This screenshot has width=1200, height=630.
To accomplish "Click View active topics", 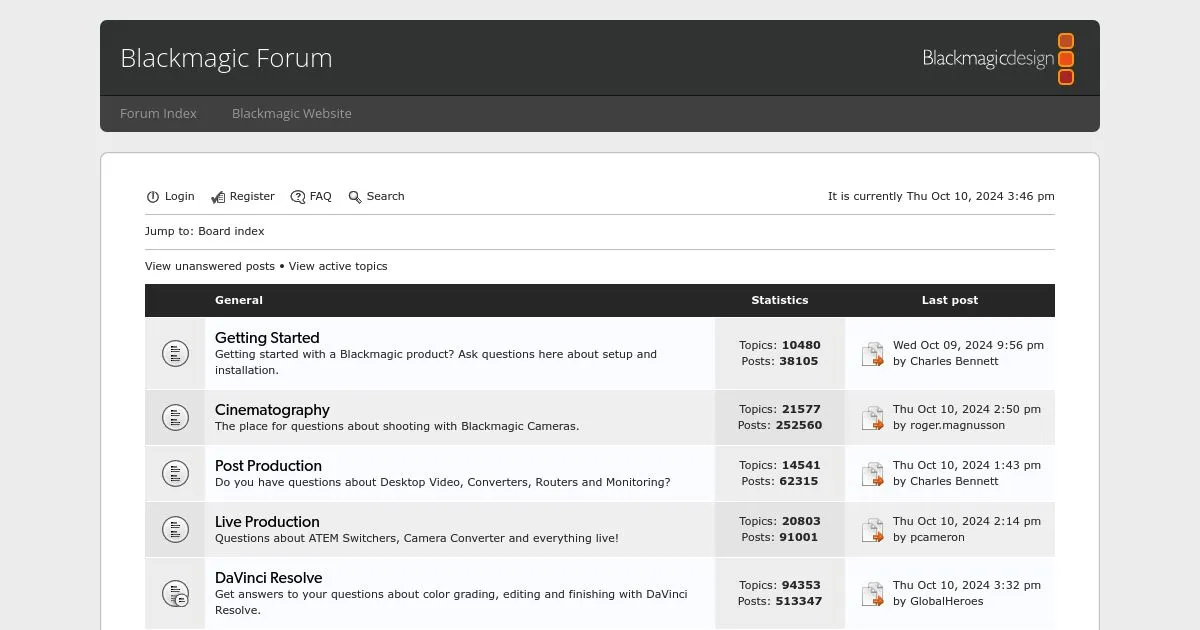I will tap(338, 266).
